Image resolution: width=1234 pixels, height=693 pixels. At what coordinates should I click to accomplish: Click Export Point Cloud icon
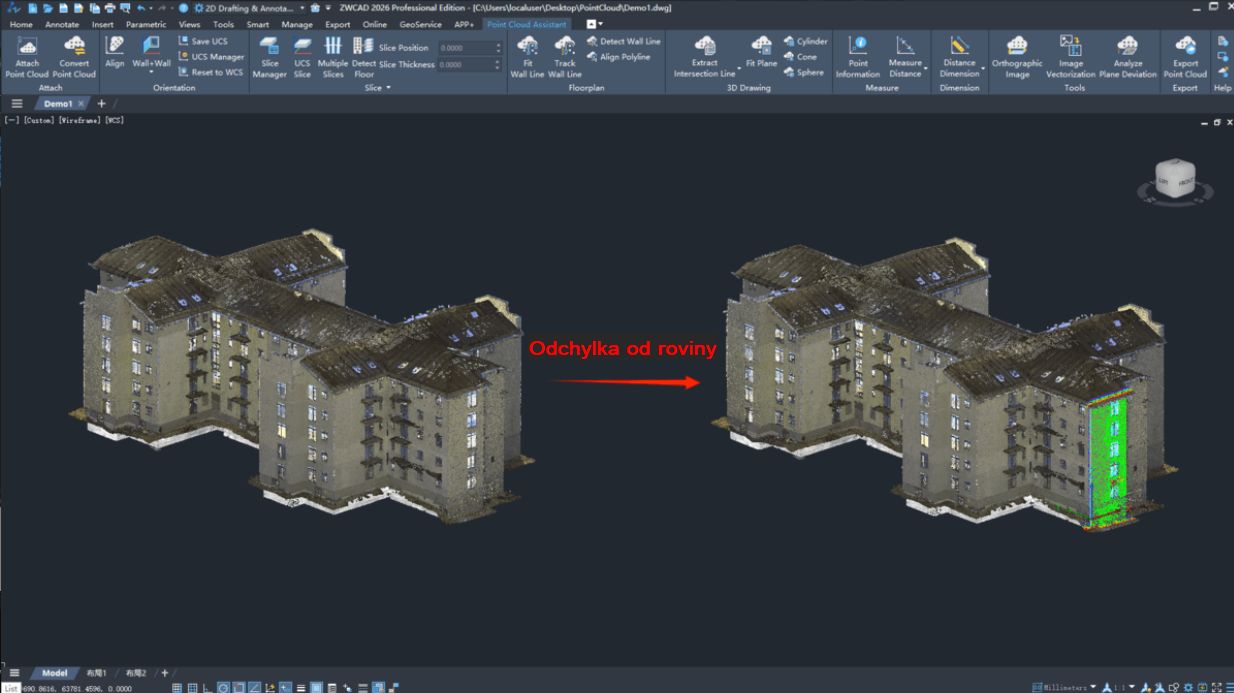1185,56
